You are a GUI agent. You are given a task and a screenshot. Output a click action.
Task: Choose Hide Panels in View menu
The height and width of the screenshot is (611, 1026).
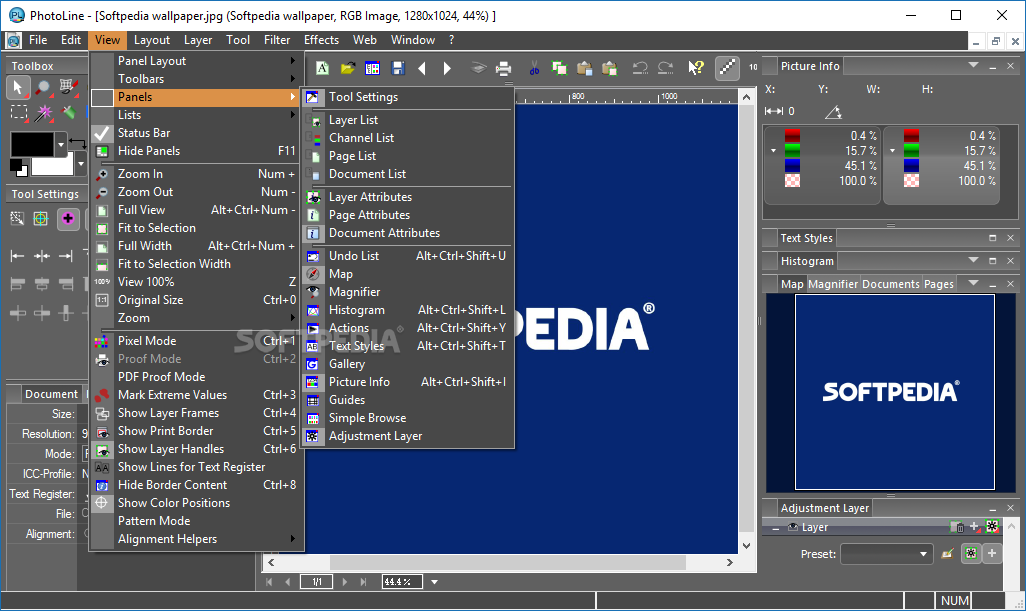pos(196,151)
